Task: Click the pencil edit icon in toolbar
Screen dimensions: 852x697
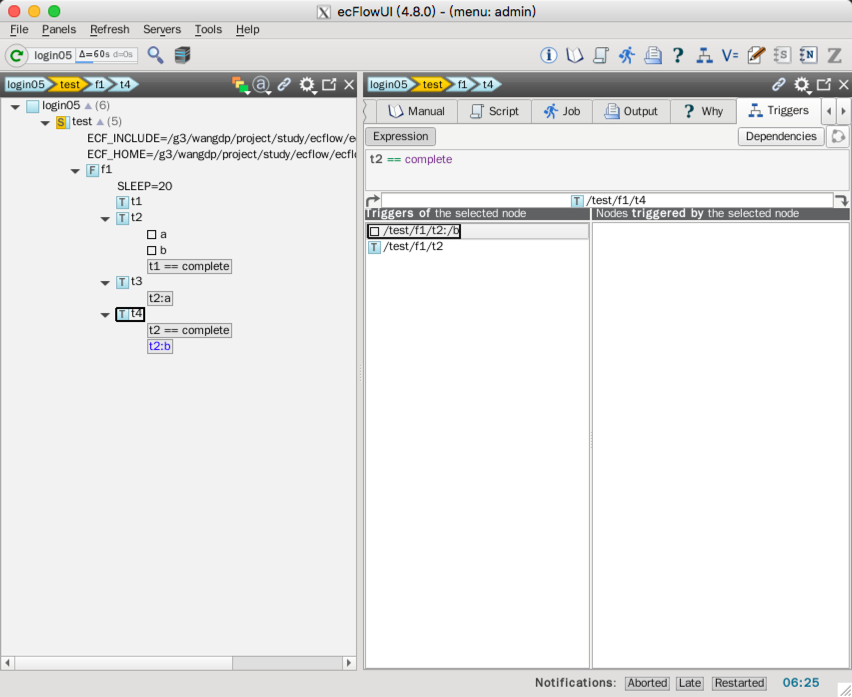Action: 756,56
